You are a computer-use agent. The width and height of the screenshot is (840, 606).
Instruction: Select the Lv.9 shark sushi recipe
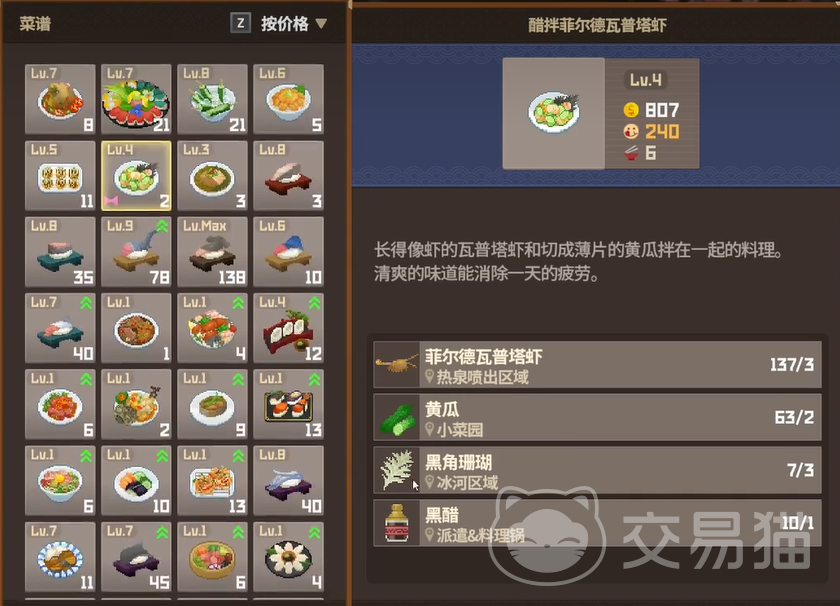pos(136,251)
